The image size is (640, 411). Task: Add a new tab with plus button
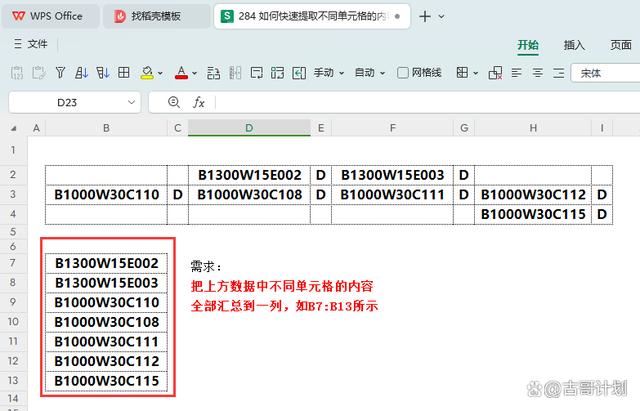click(x=425, y=16)
